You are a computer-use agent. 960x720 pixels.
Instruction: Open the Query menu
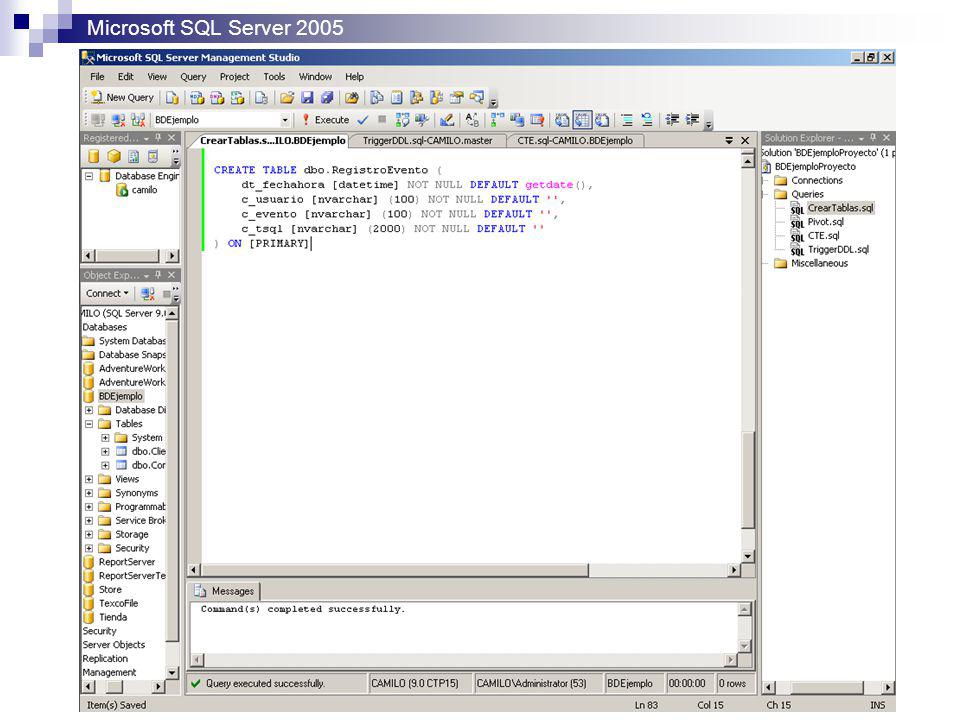tap(193, 77)
